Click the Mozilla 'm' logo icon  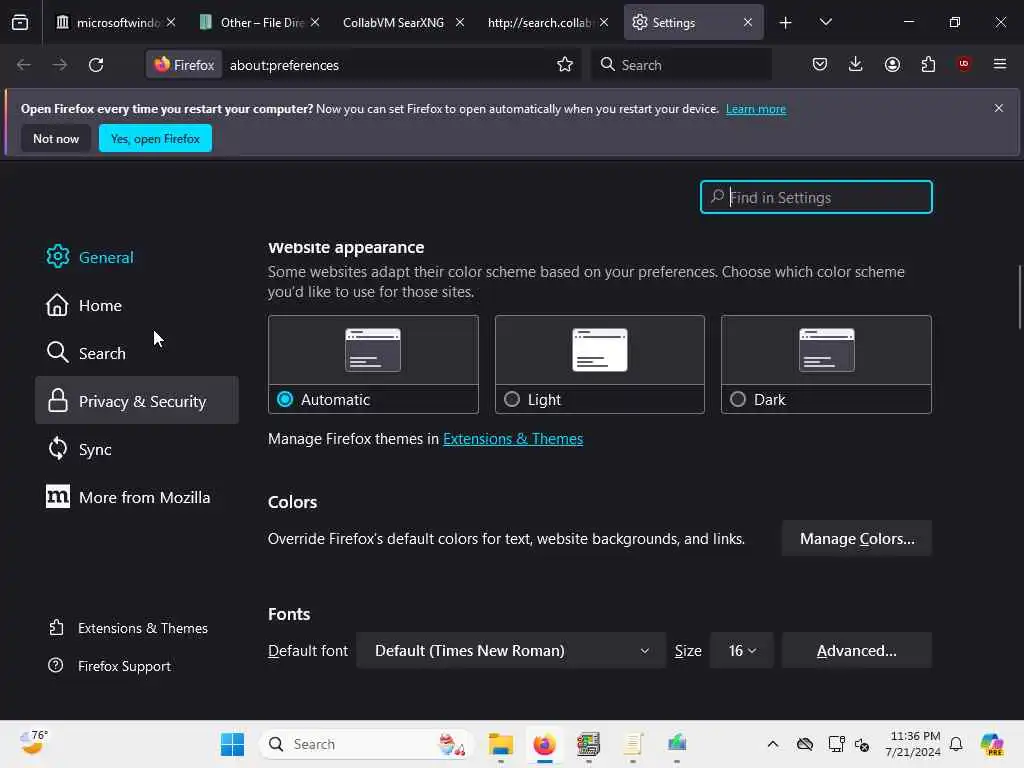(57, 496)
